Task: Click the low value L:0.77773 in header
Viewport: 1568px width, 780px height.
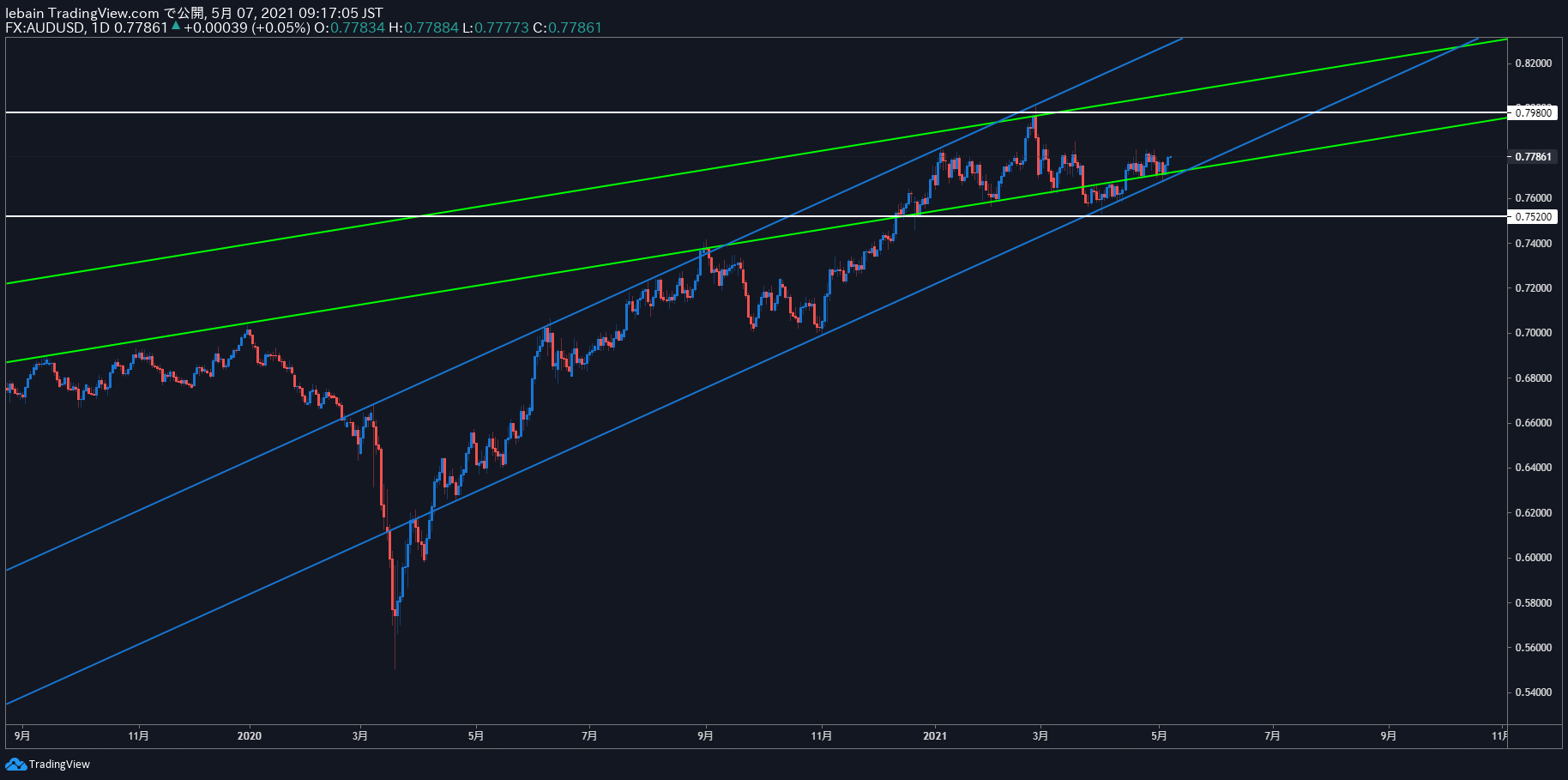Action: tap(496, 27)
